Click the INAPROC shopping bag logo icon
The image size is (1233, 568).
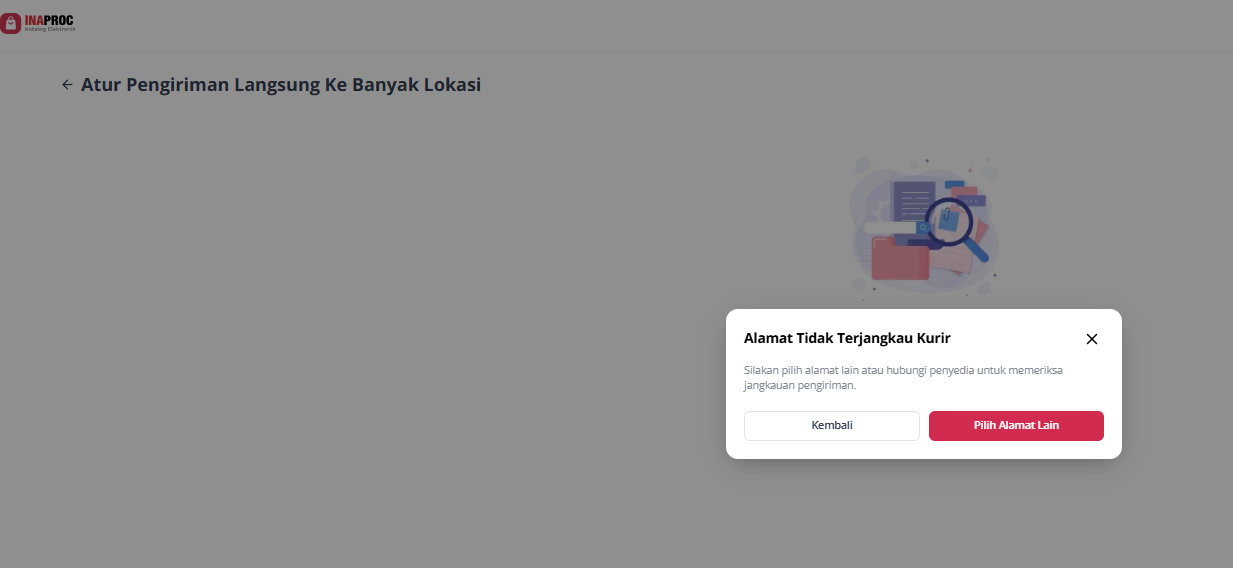[11, 23]
